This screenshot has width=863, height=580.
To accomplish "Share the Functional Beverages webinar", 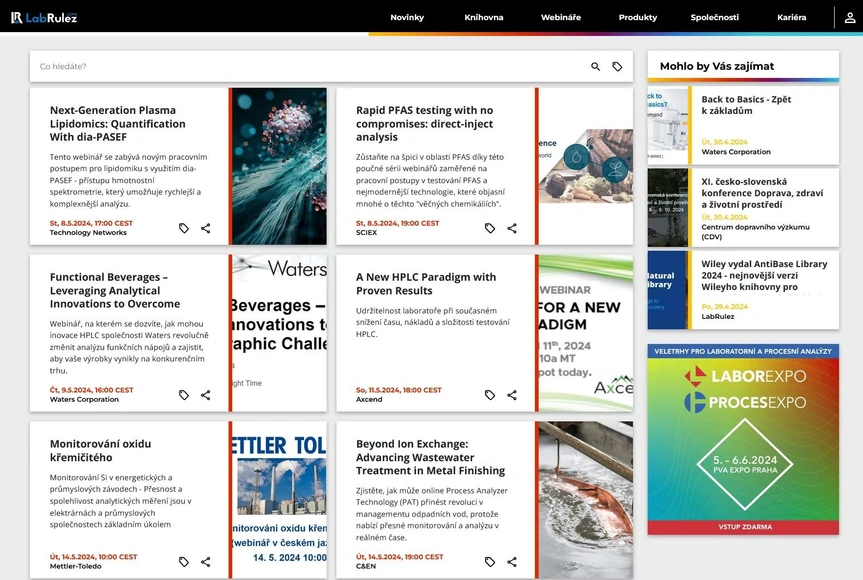I will 205,395.
